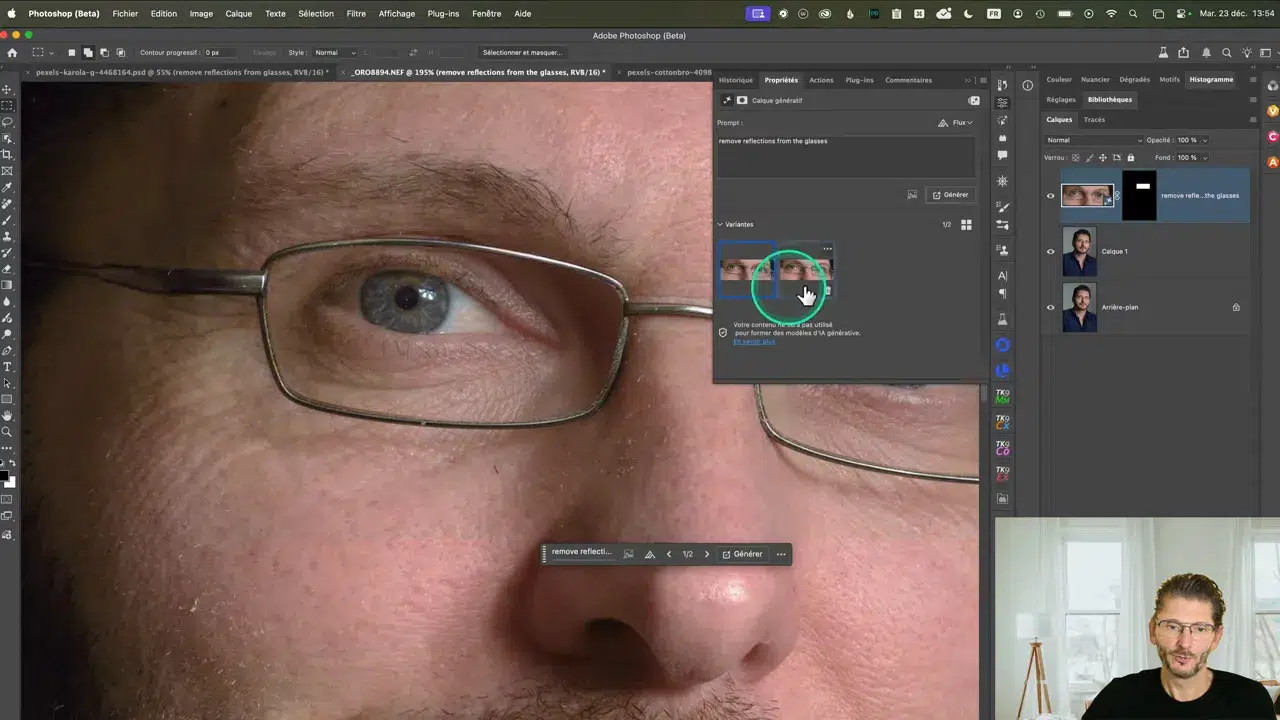This screenshot has height=720, width=1280.
Task: Toggle visibility of the generative layer
Action: tap(1050, 195)
